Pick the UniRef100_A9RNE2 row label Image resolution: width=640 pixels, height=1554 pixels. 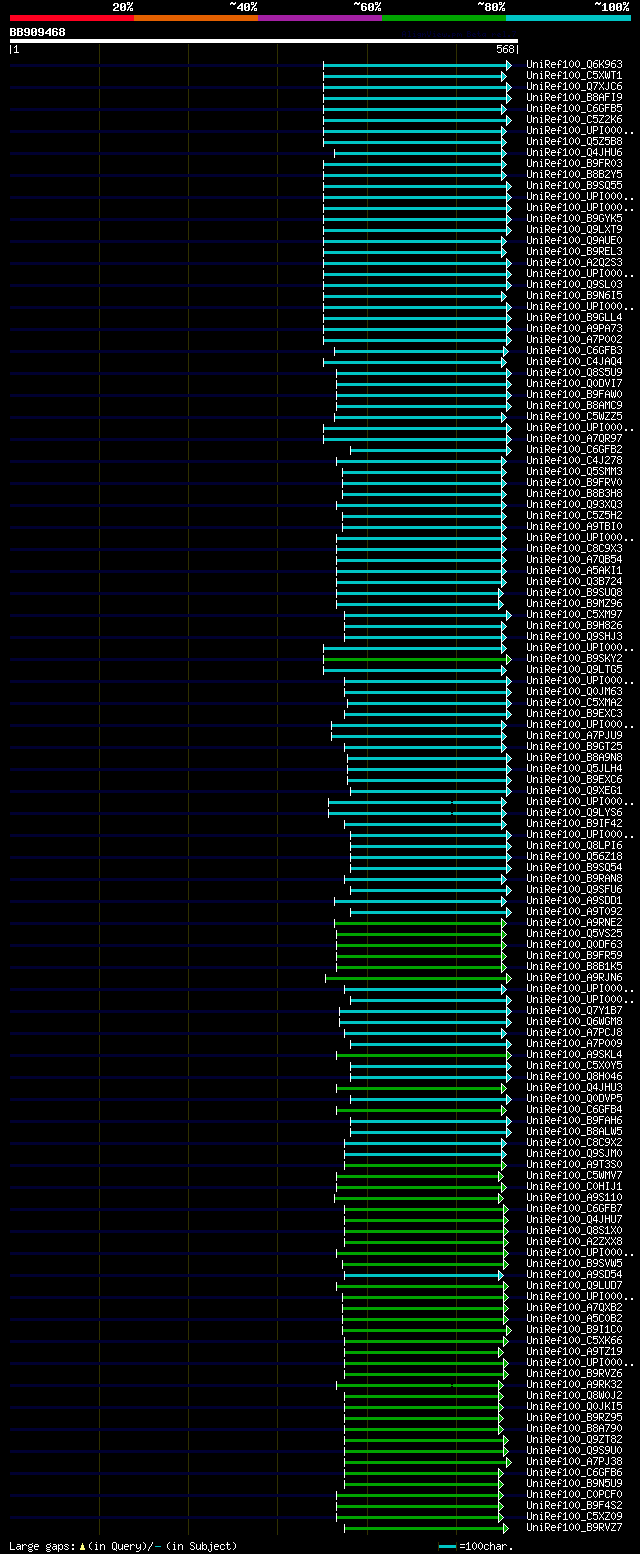574,923
